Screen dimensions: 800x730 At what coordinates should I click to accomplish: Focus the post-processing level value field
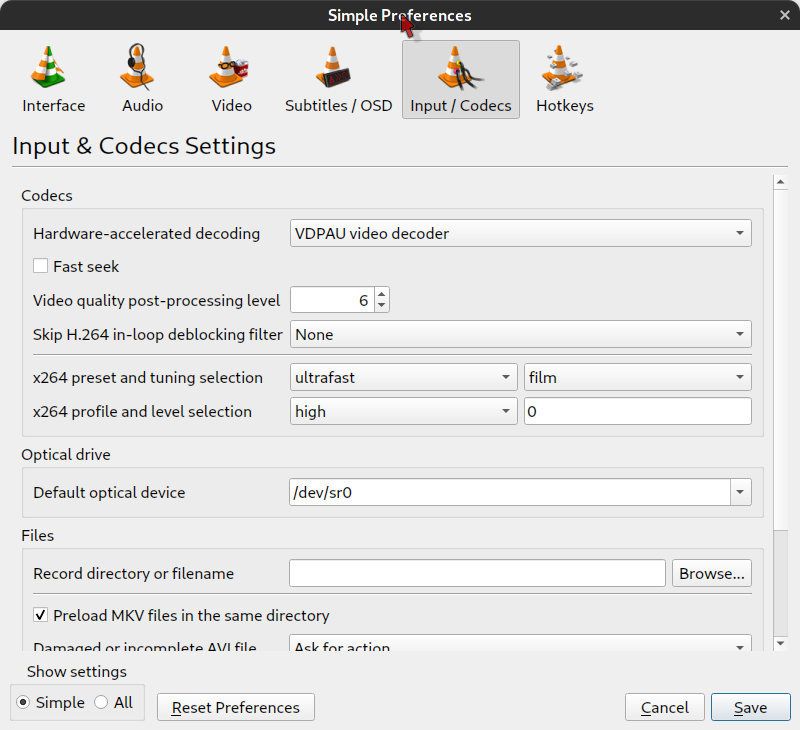(332, 300)
